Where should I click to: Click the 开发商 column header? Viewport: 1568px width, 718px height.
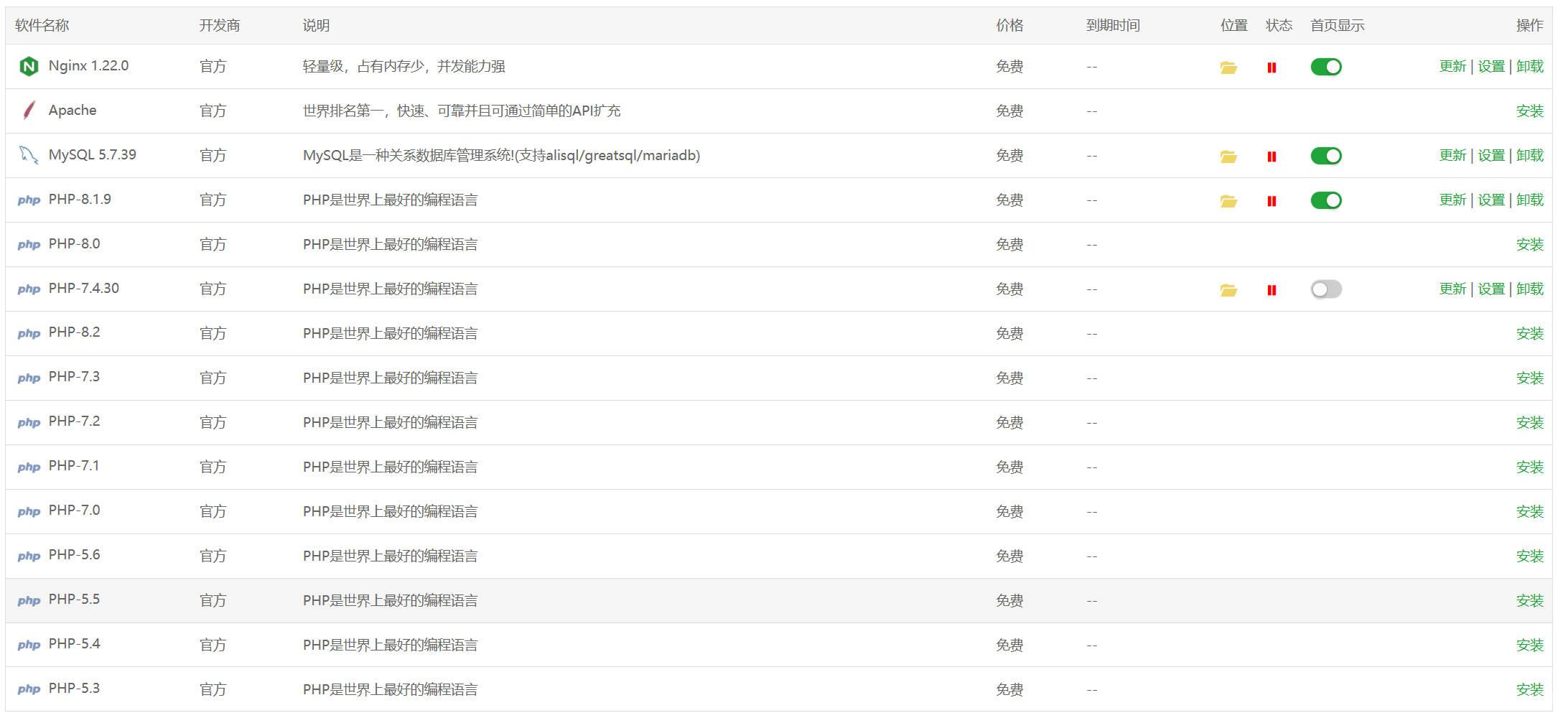220,26
